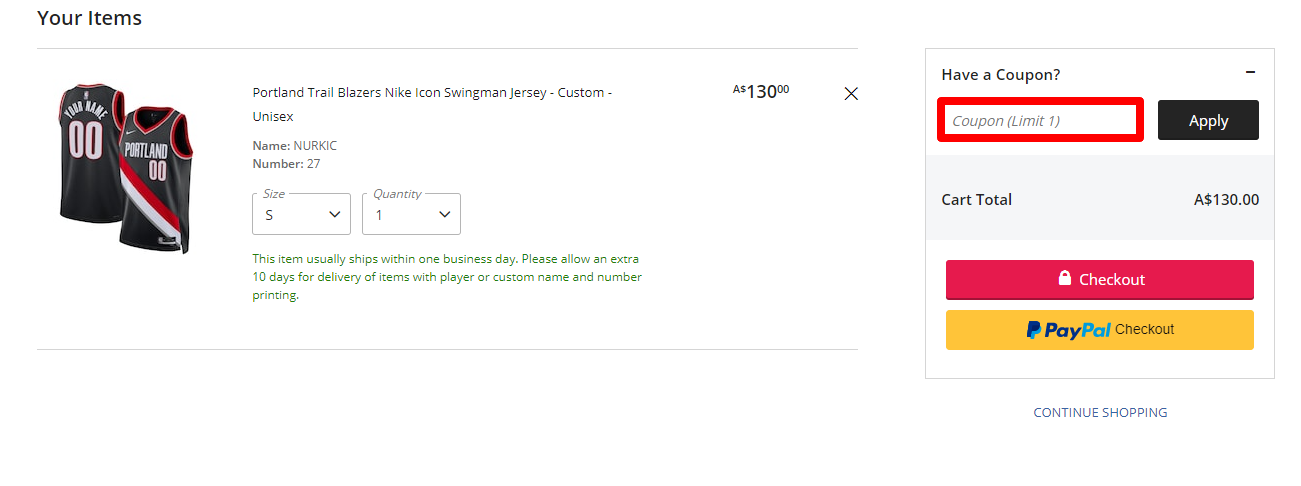This screenshot has height=486, width=1301.
Task: Click the Have a Coupon? heading
Action: click(1000, 75)
